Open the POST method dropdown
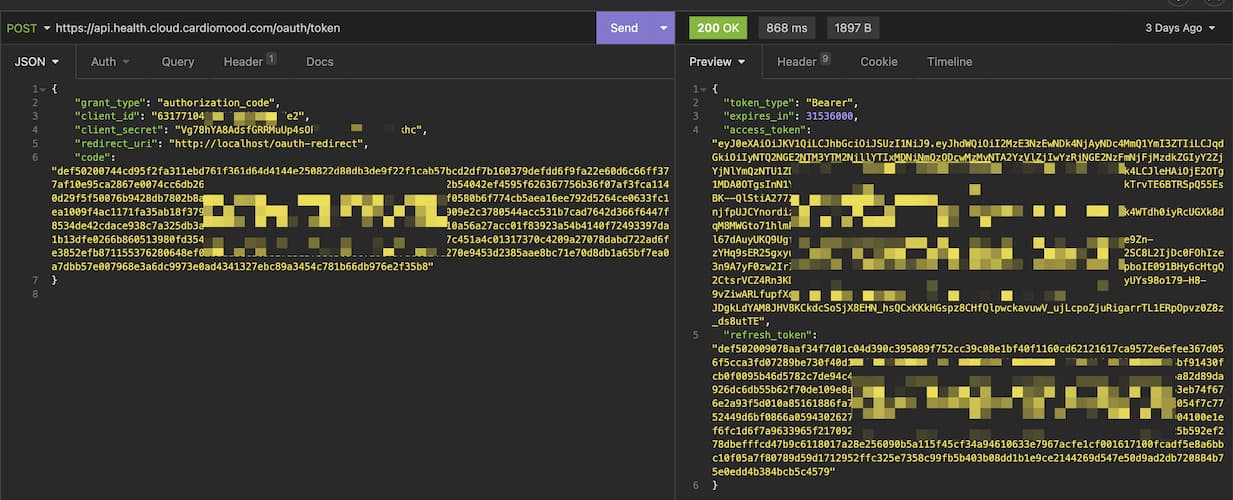Screen dimensions: 1233x500 point(27,28)
